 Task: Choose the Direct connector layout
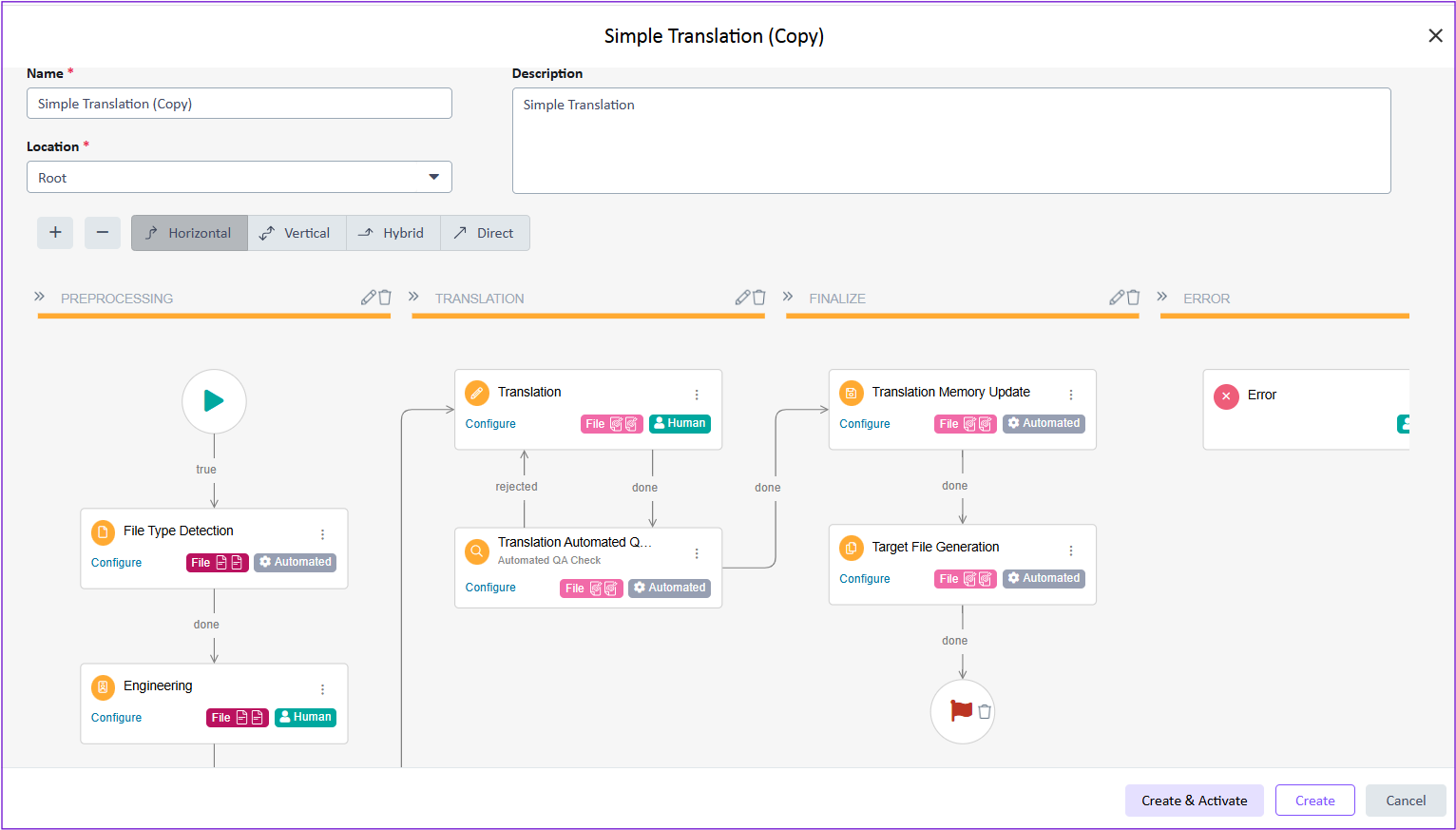pos(485,233)
